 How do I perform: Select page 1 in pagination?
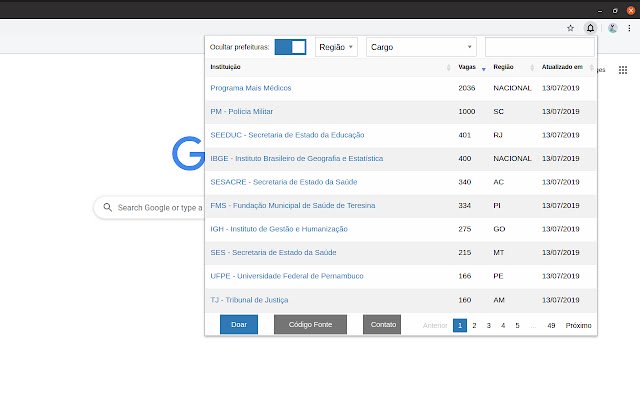coord(460,325)
